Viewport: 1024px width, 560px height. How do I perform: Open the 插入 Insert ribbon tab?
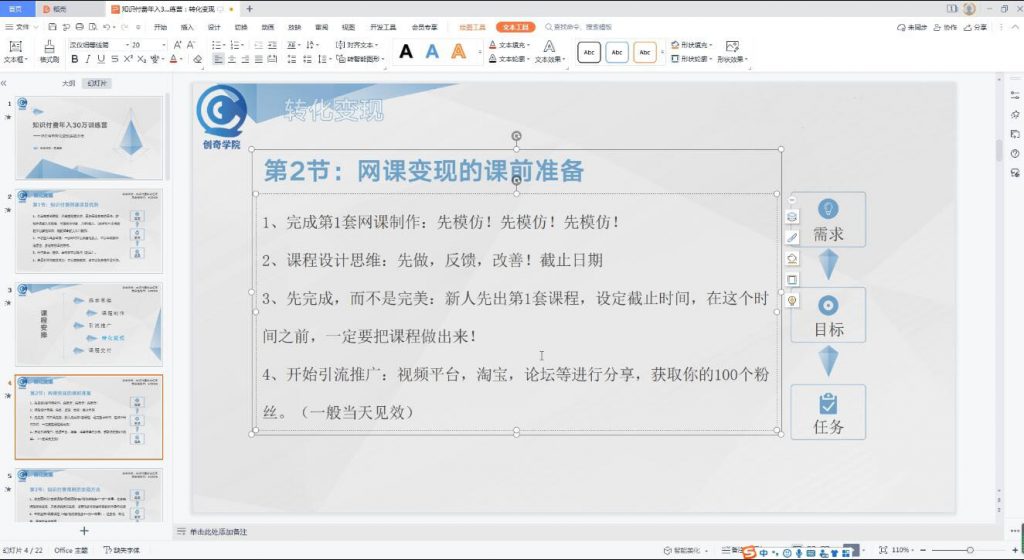187,27
